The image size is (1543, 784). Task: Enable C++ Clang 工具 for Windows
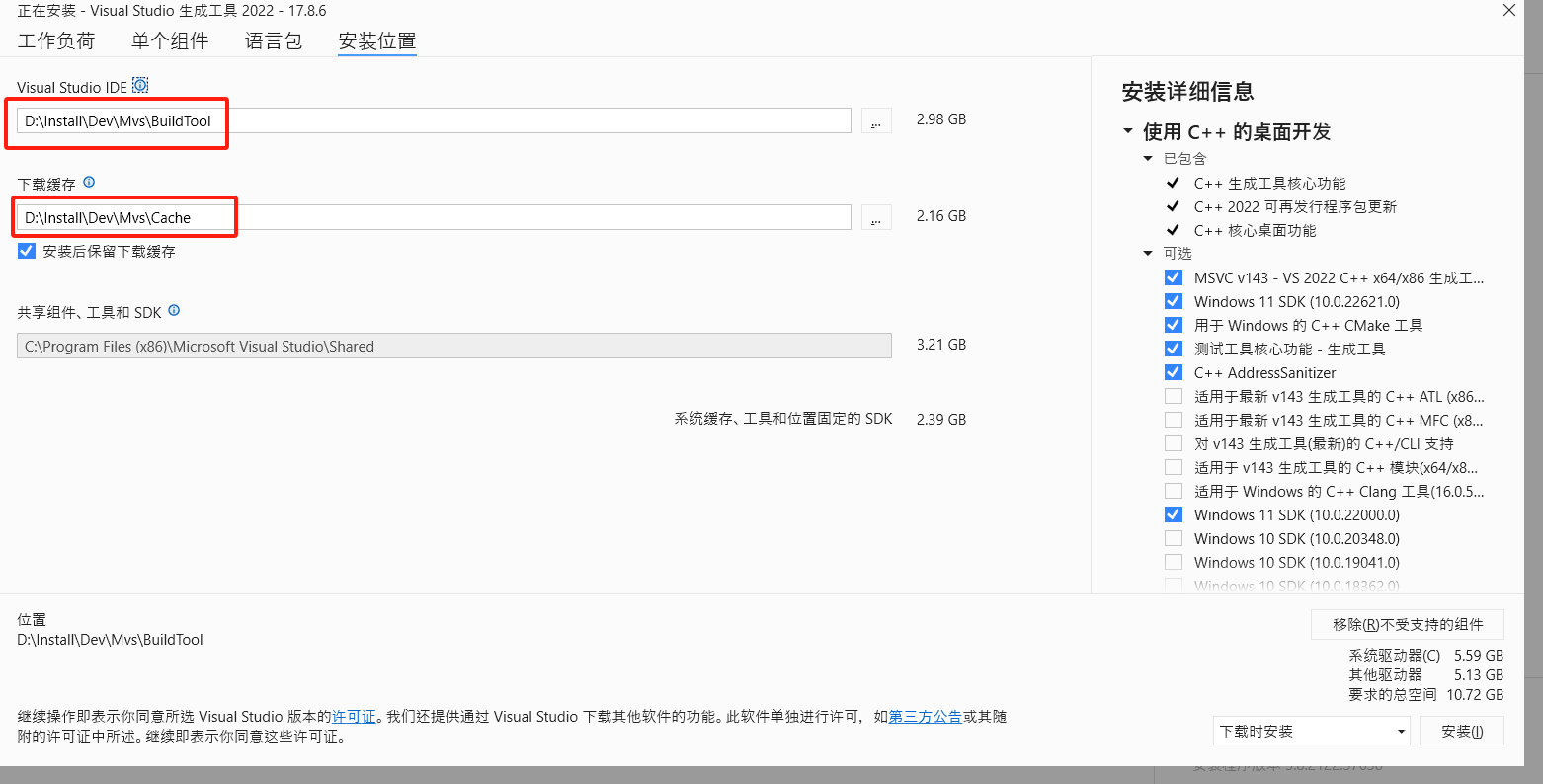[x=1174, y=492]
